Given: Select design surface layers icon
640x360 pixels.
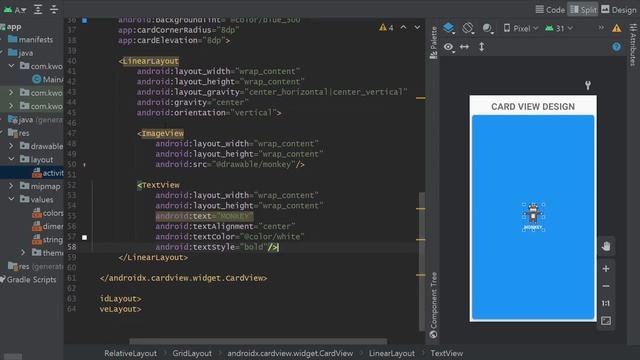Looking at the screenshot, I should (x=449, y=28).
